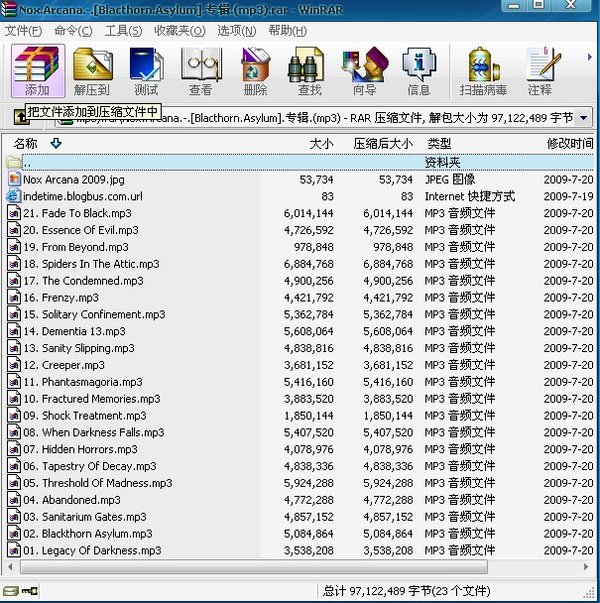Expand the toolbar overflow arrow
Image resolution: width=600 pixels, height=603 pixels.
(x=589, y=57)
